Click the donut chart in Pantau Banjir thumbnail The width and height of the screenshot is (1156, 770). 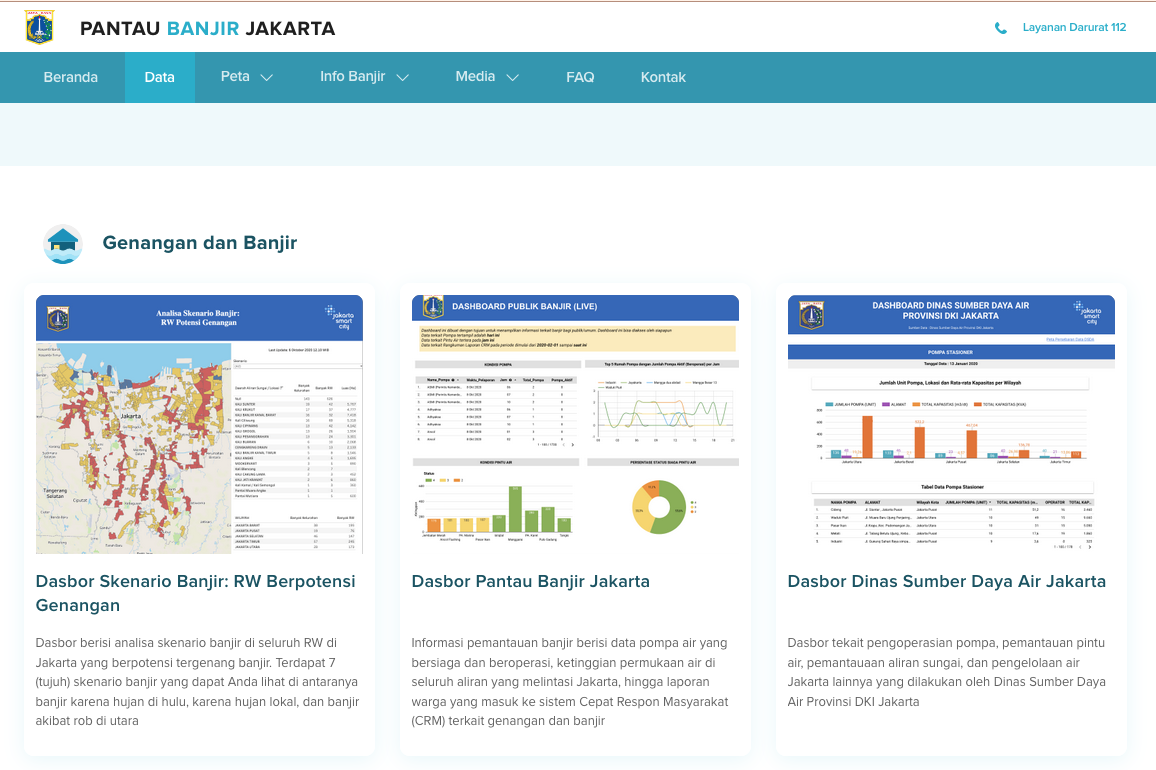[x=658, y=507]
